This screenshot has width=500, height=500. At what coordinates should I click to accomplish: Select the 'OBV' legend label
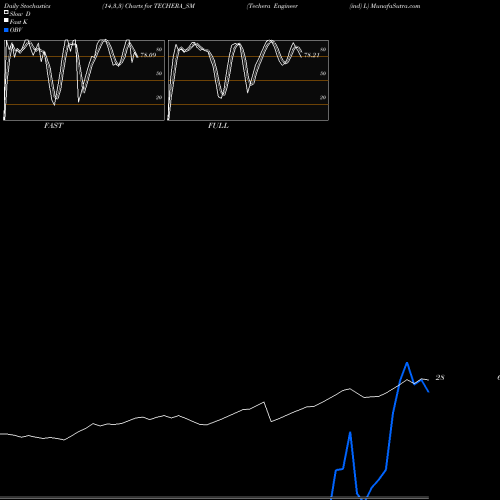pyautogui.click(x=16, y=30)
